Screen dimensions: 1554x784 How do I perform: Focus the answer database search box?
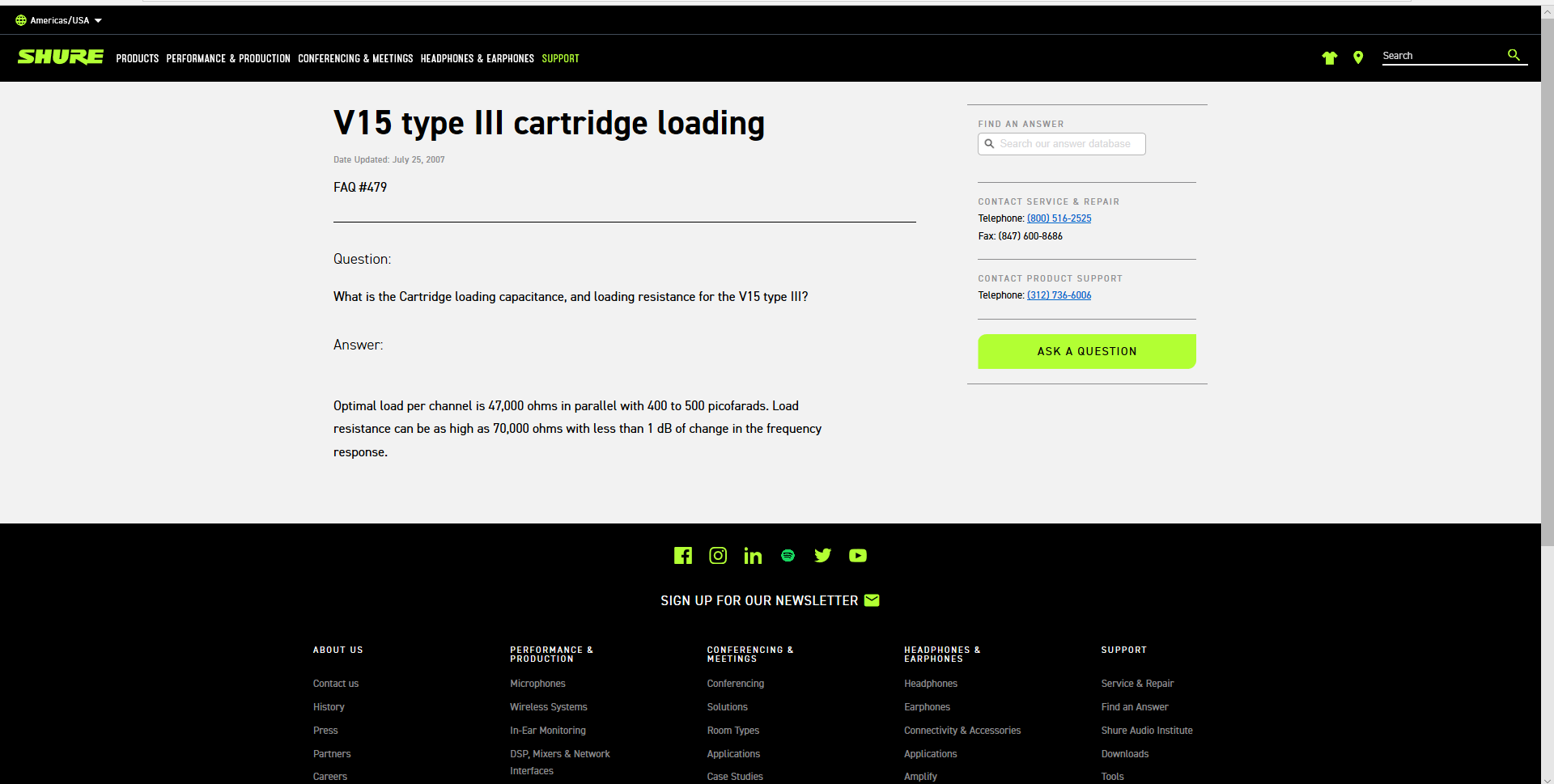tap(1062, 144)
